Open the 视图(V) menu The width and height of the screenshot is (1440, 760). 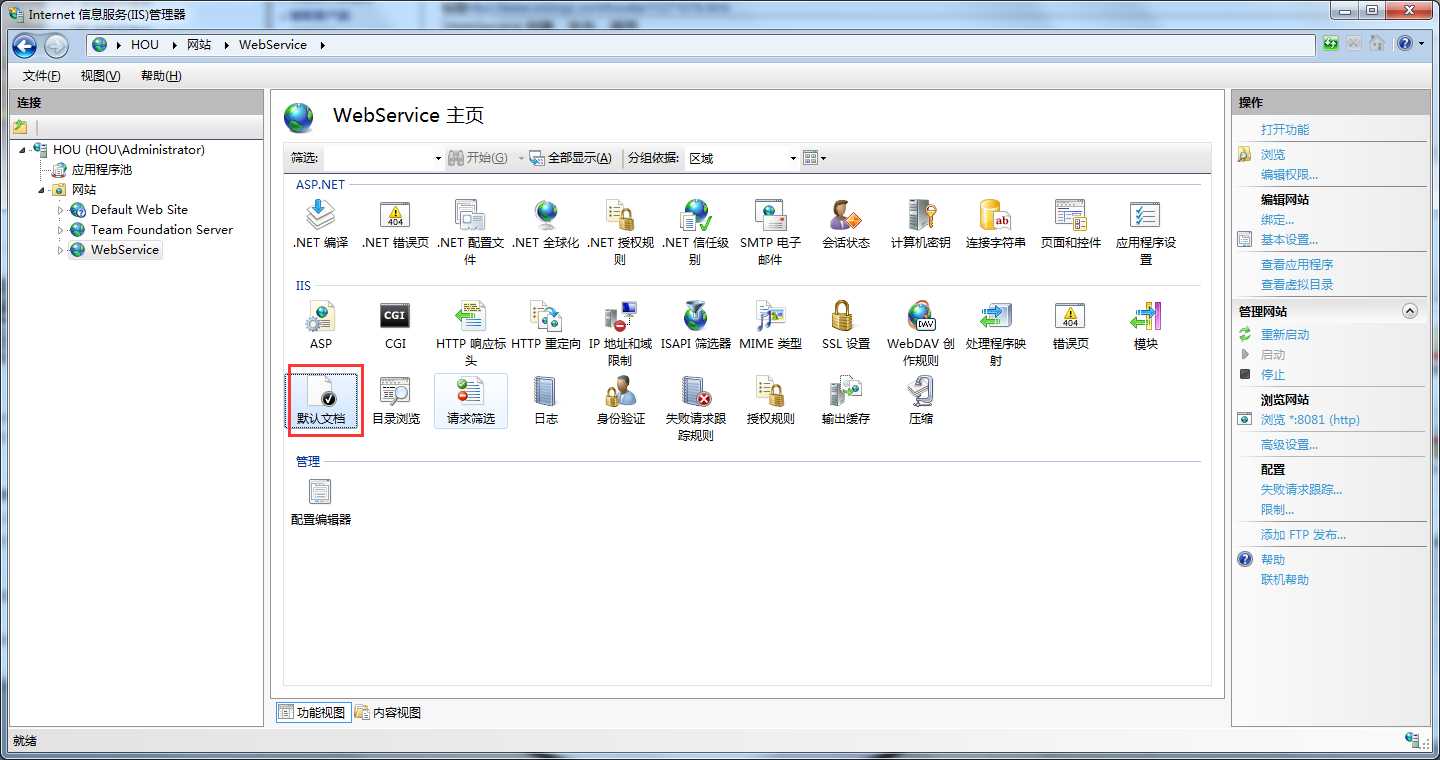[100, 76]
